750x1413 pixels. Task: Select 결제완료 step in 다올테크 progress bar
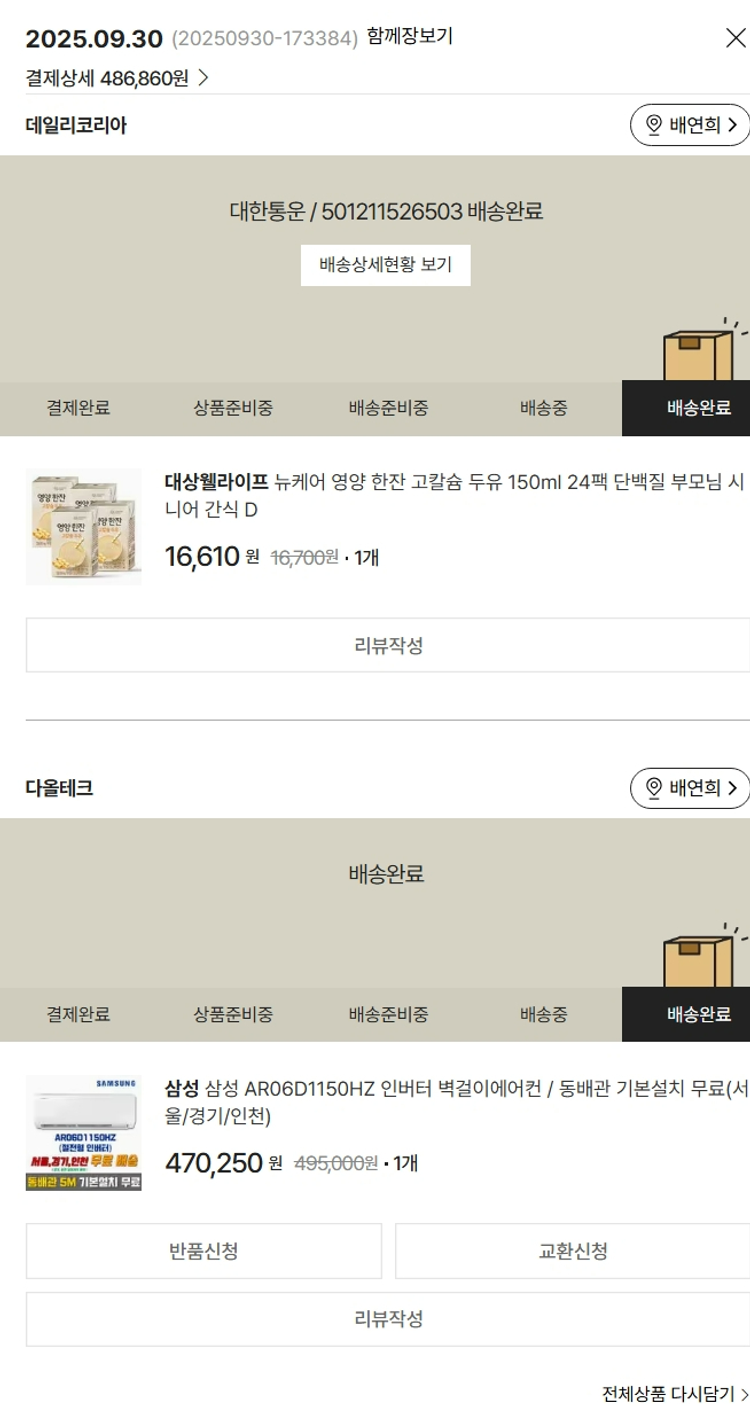pos(78,1014)
